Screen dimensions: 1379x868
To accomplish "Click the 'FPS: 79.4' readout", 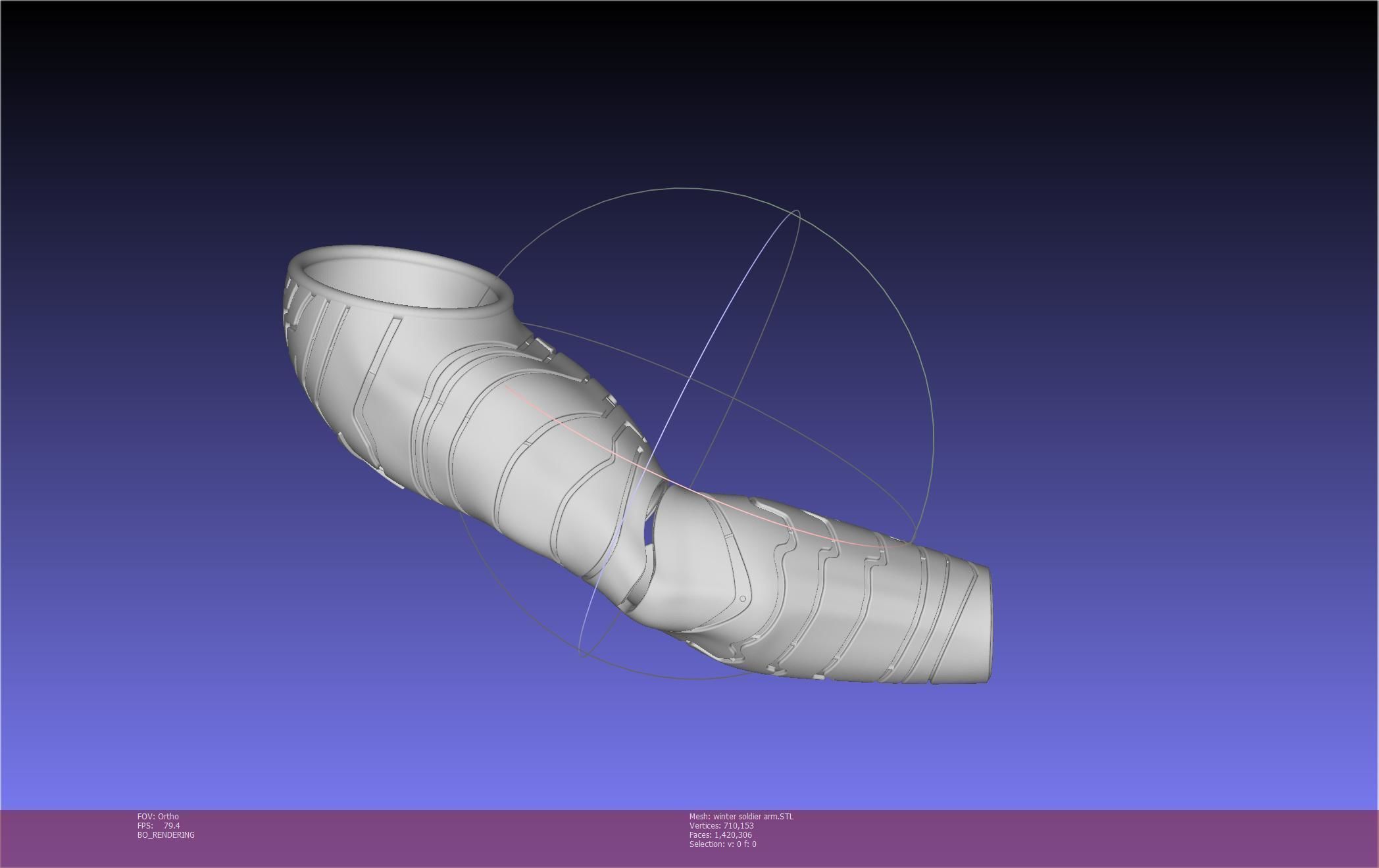I will (x=159, y=825).
